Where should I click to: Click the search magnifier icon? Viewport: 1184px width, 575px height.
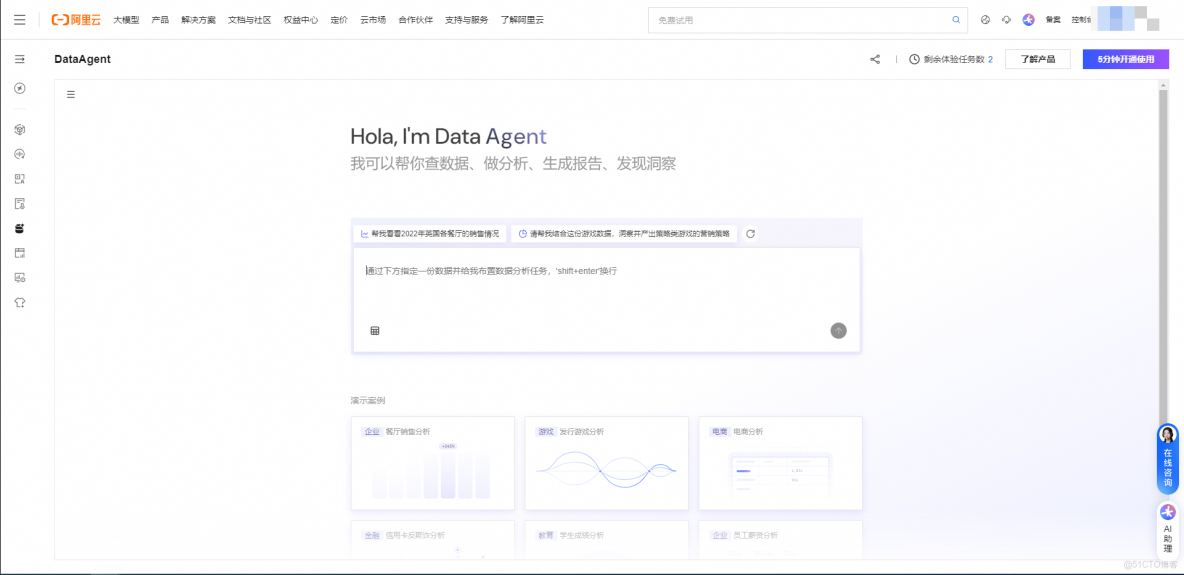pos(956,20)
